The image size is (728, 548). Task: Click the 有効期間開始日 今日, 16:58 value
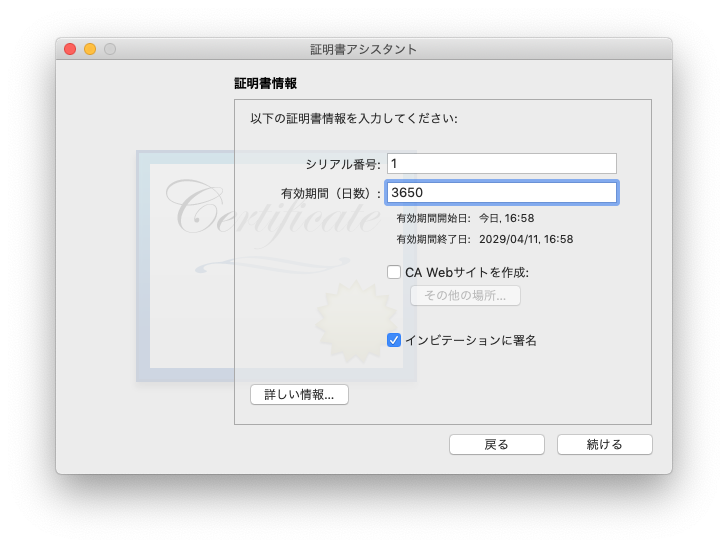coord(507,218)
